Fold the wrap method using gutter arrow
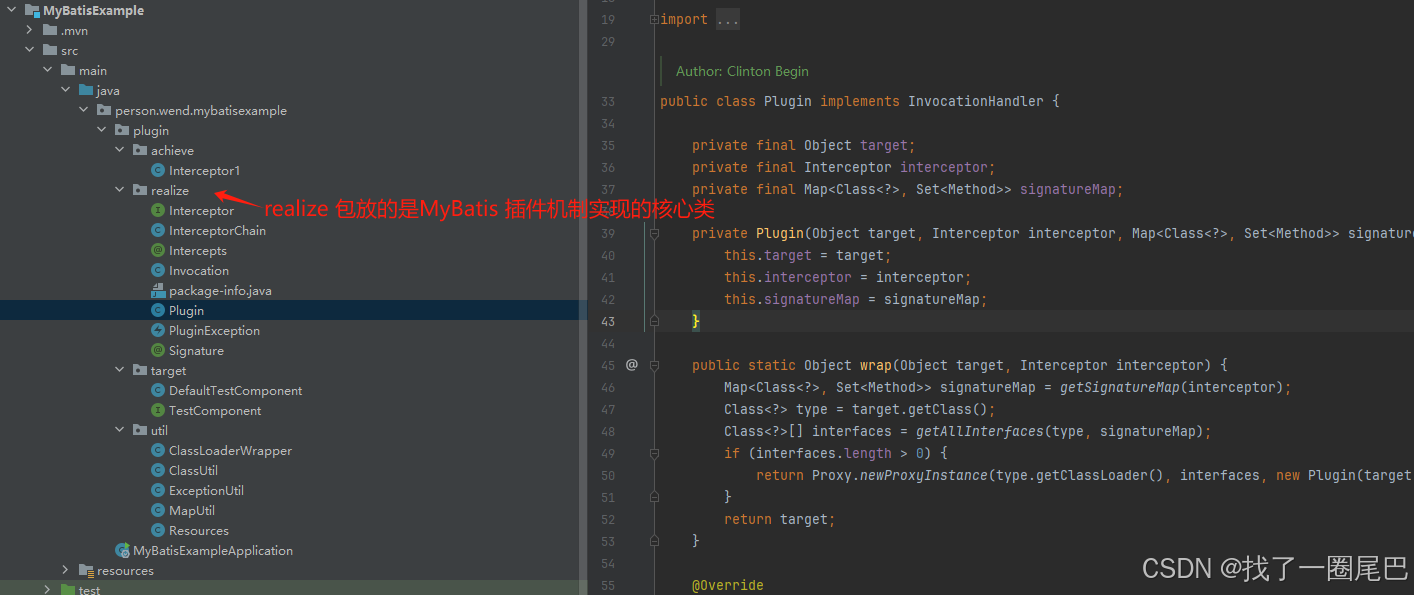 (x=655, y=365)
